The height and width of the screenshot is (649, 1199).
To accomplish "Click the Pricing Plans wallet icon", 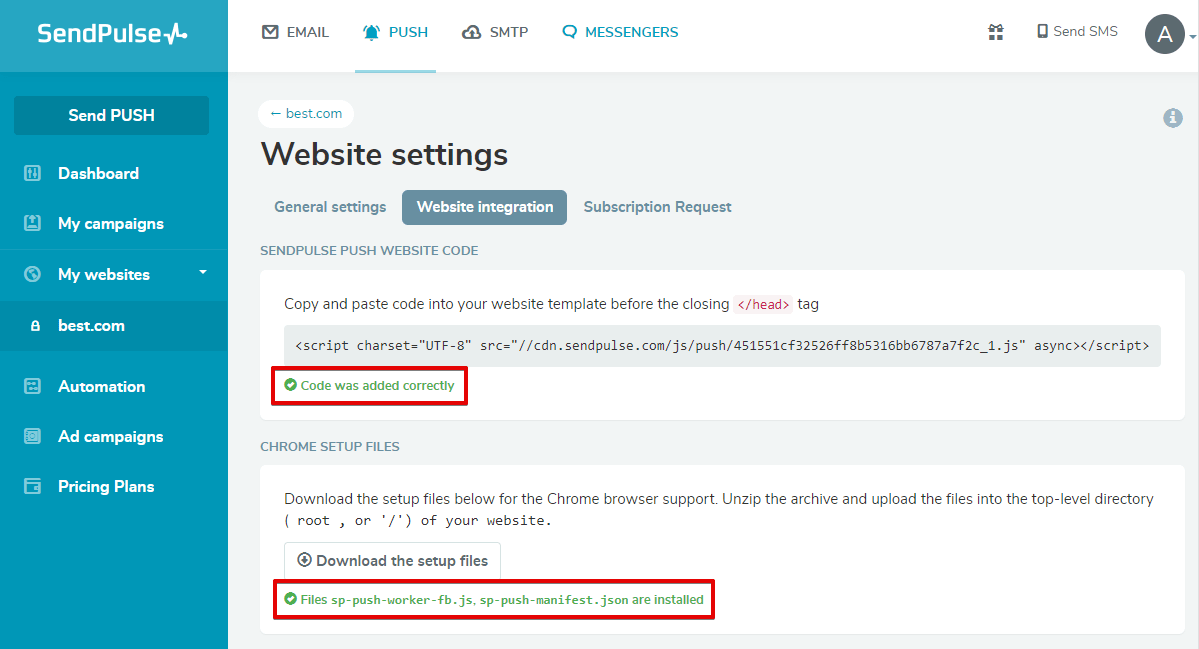I will (x=33, y=486).
